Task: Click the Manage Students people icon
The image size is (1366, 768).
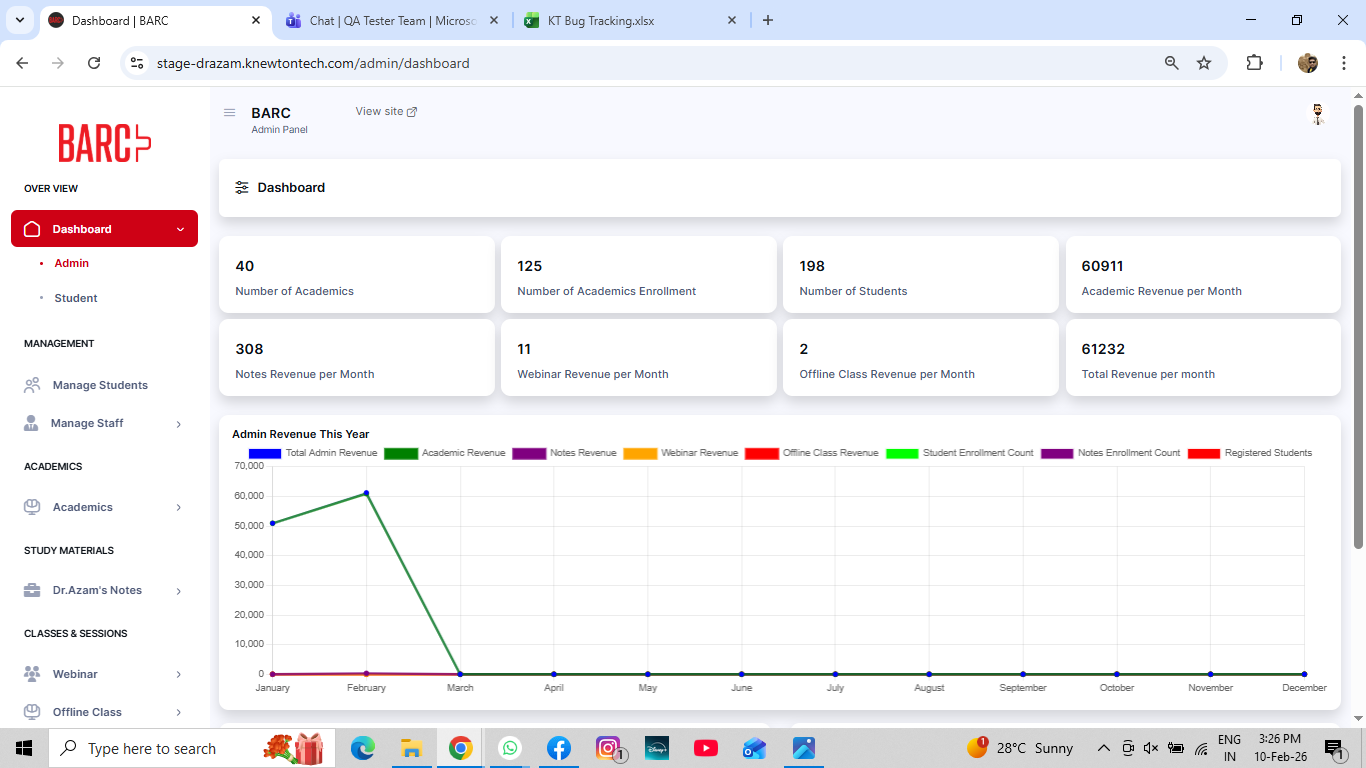Action: (32, 385)
